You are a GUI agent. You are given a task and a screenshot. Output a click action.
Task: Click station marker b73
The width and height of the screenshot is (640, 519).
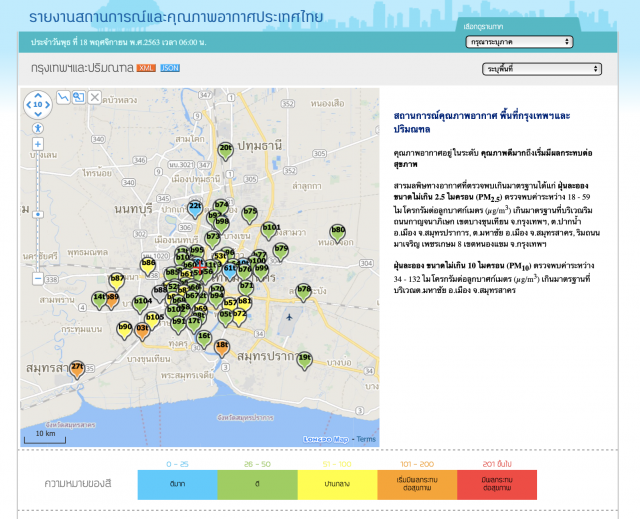click(212, 239)
